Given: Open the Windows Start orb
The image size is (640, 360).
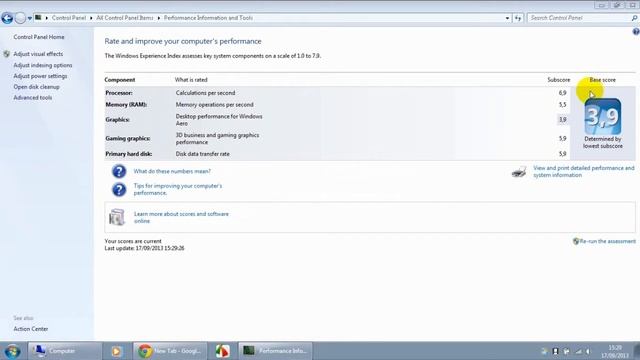Looking at the screenshot, I should pos(12,351).
